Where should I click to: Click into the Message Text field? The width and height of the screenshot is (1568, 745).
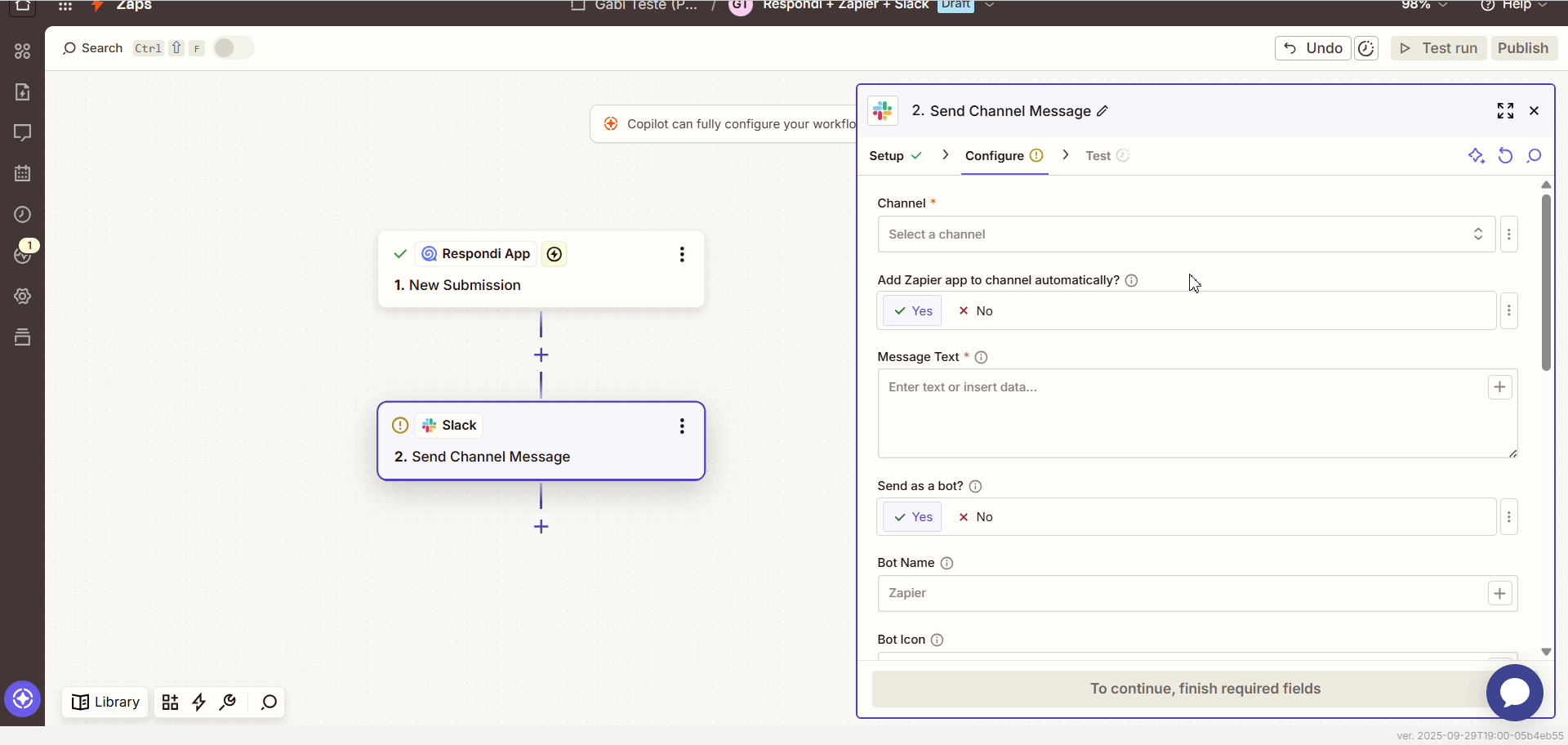(x=1197, y=413)
